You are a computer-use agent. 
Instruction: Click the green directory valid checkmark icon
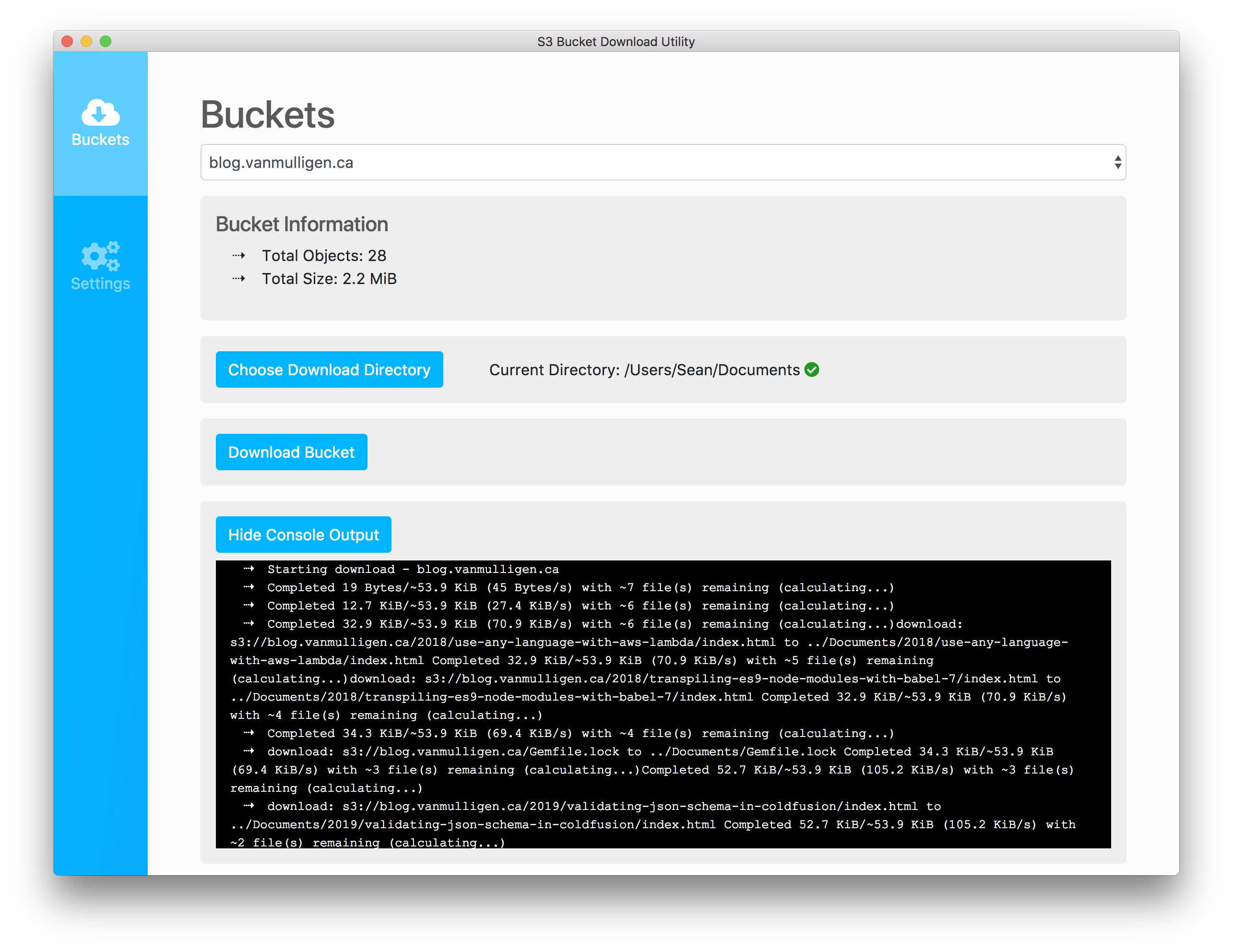coord(811,369)
